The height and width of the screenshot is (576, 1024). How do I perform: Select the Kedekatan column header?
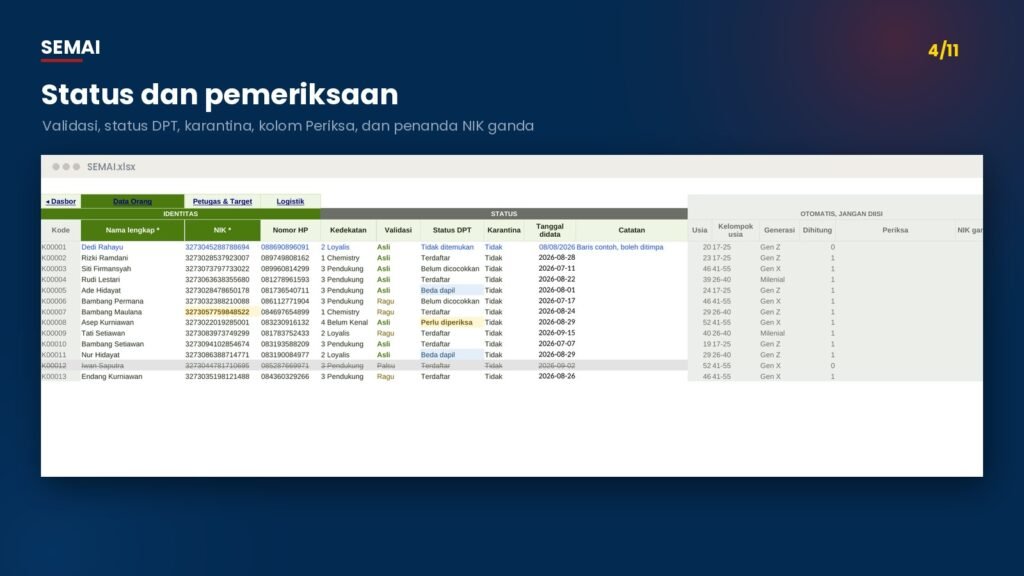pyautogui.click(x=348, y=230)
